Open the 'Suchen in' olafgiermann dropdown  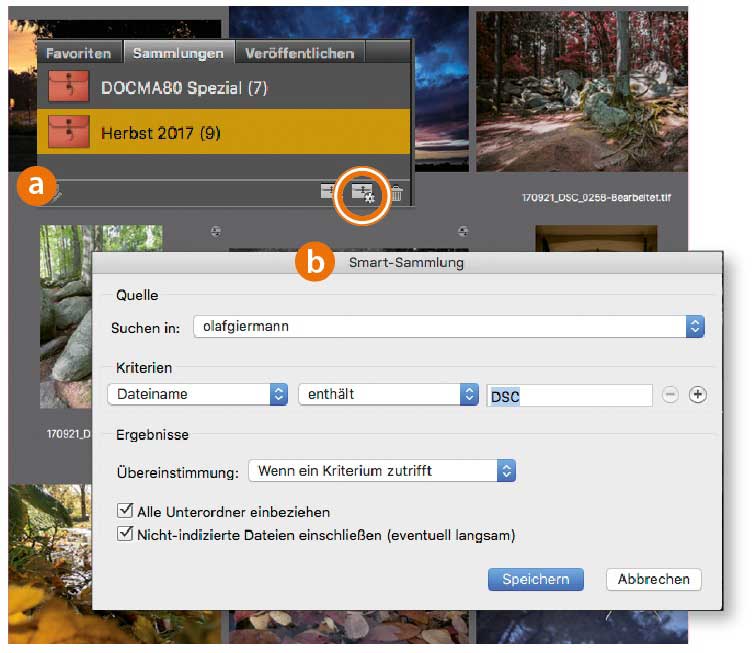coord(449,326)
